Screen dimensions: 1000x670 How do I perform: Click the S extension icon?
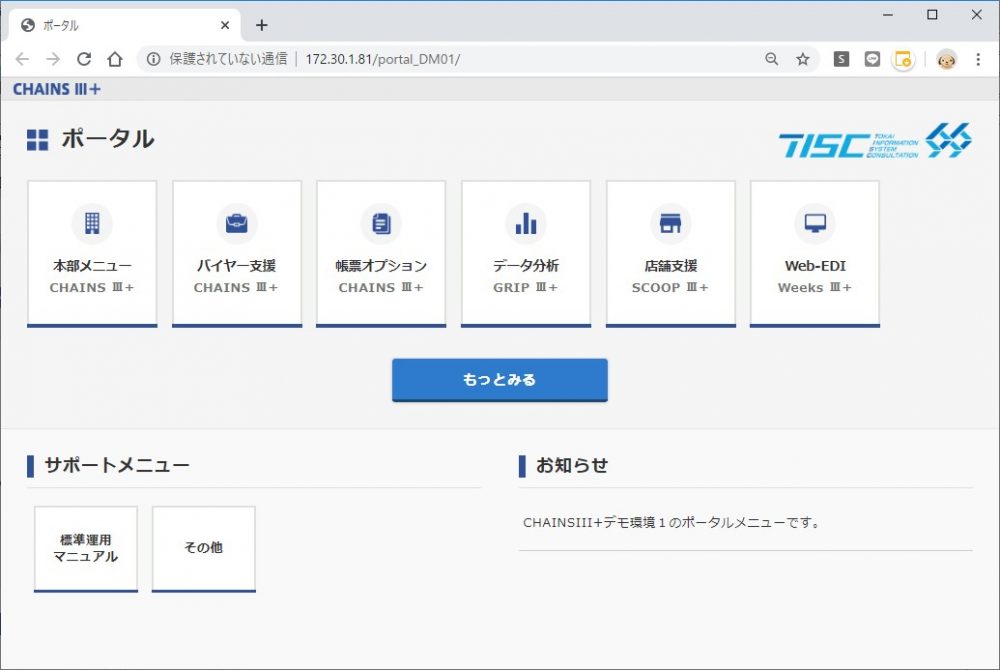click(x=841, y=59)
